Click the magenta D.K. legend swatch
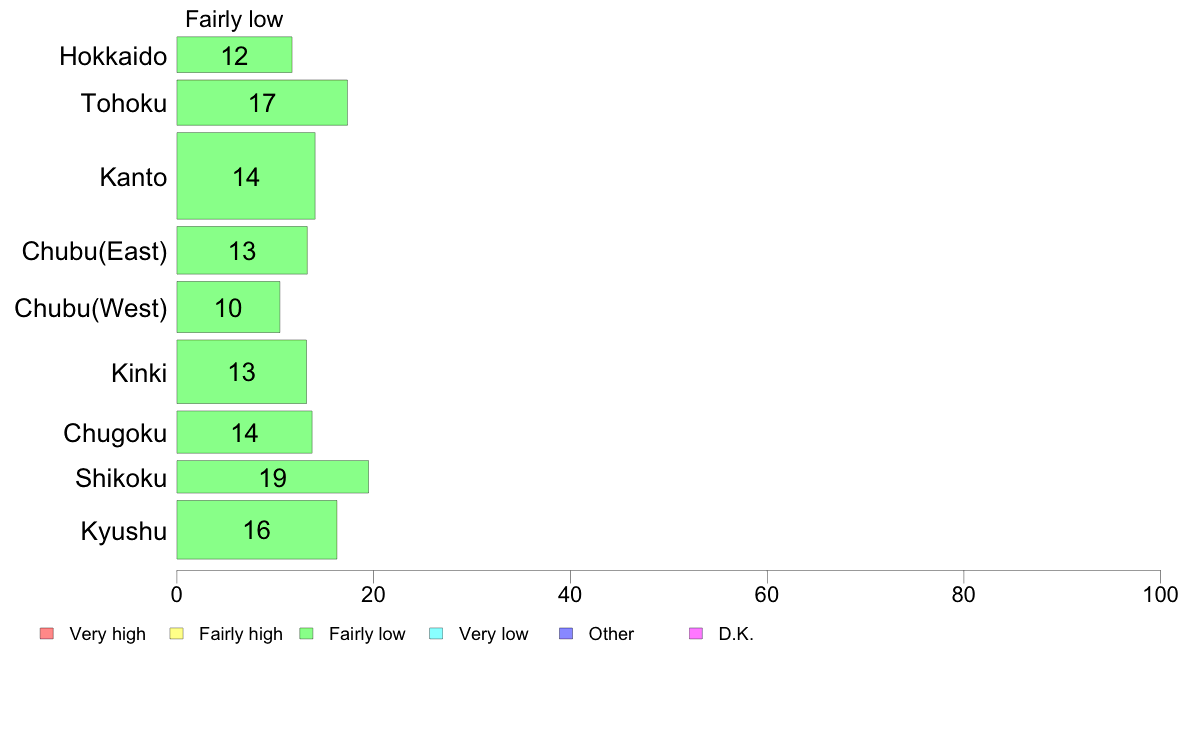Viewport: 1188px width, 736px height. (696, 633)
